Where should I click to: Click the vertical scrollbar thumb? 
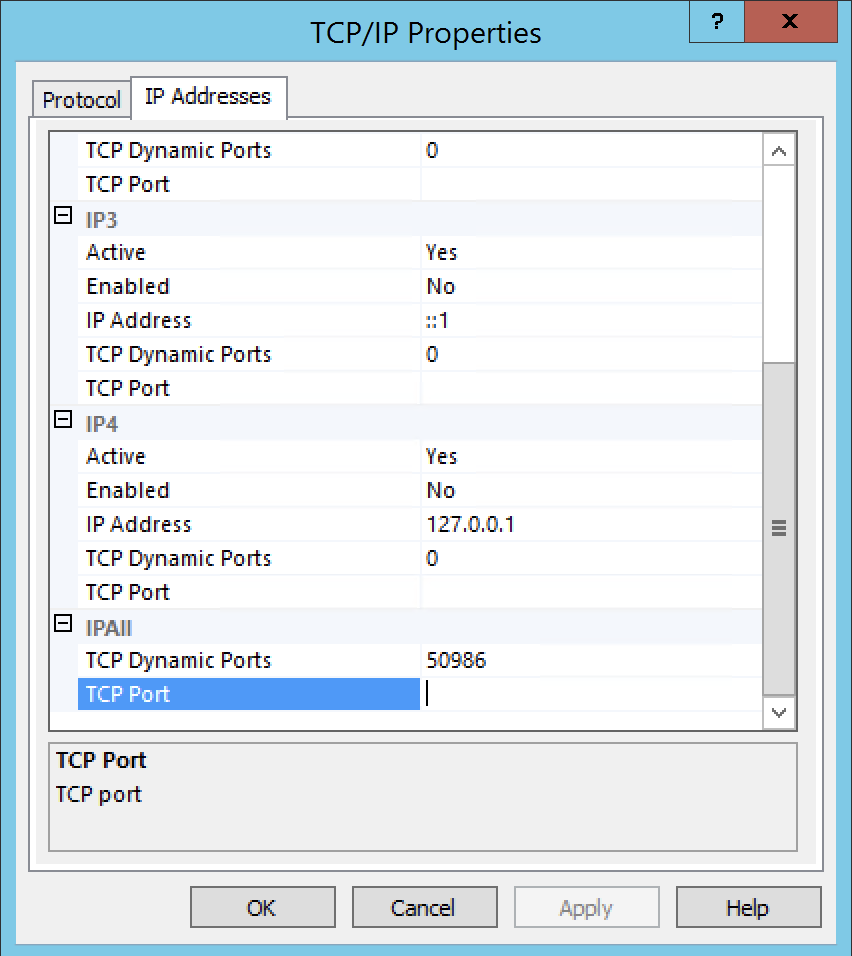779,528
